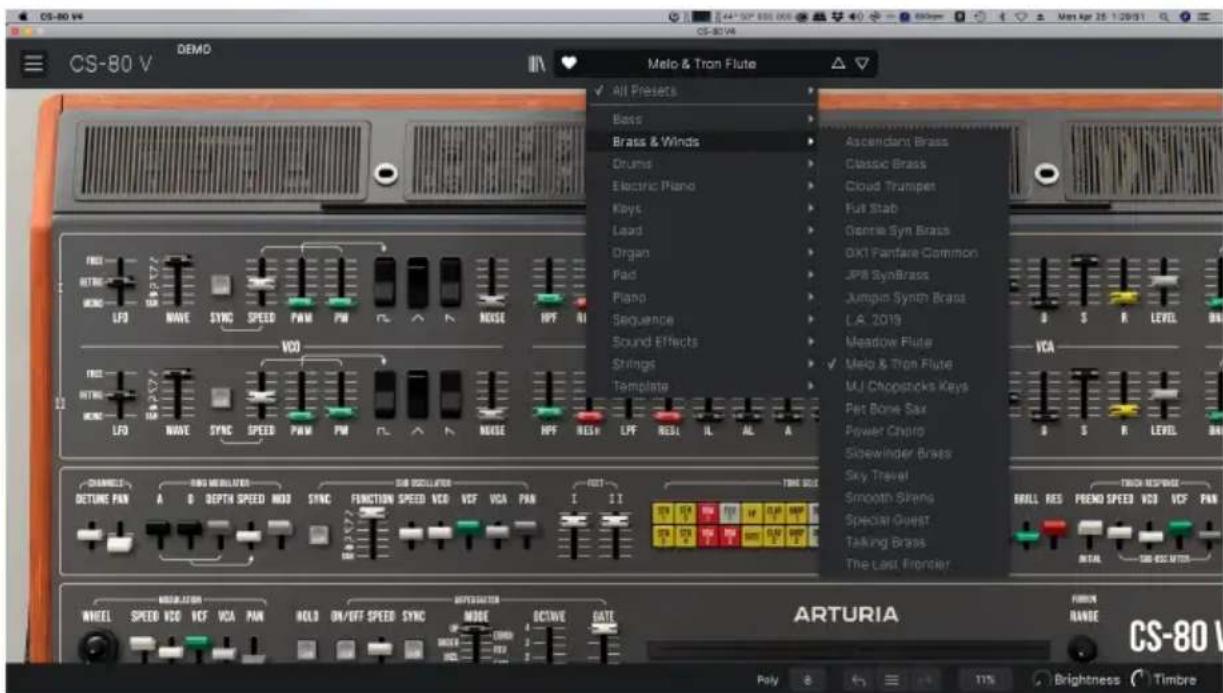Toggle lower row LFO SYNC button
Image resolution: width=1223 pixels, height=693 pixels.
(221, 398)
